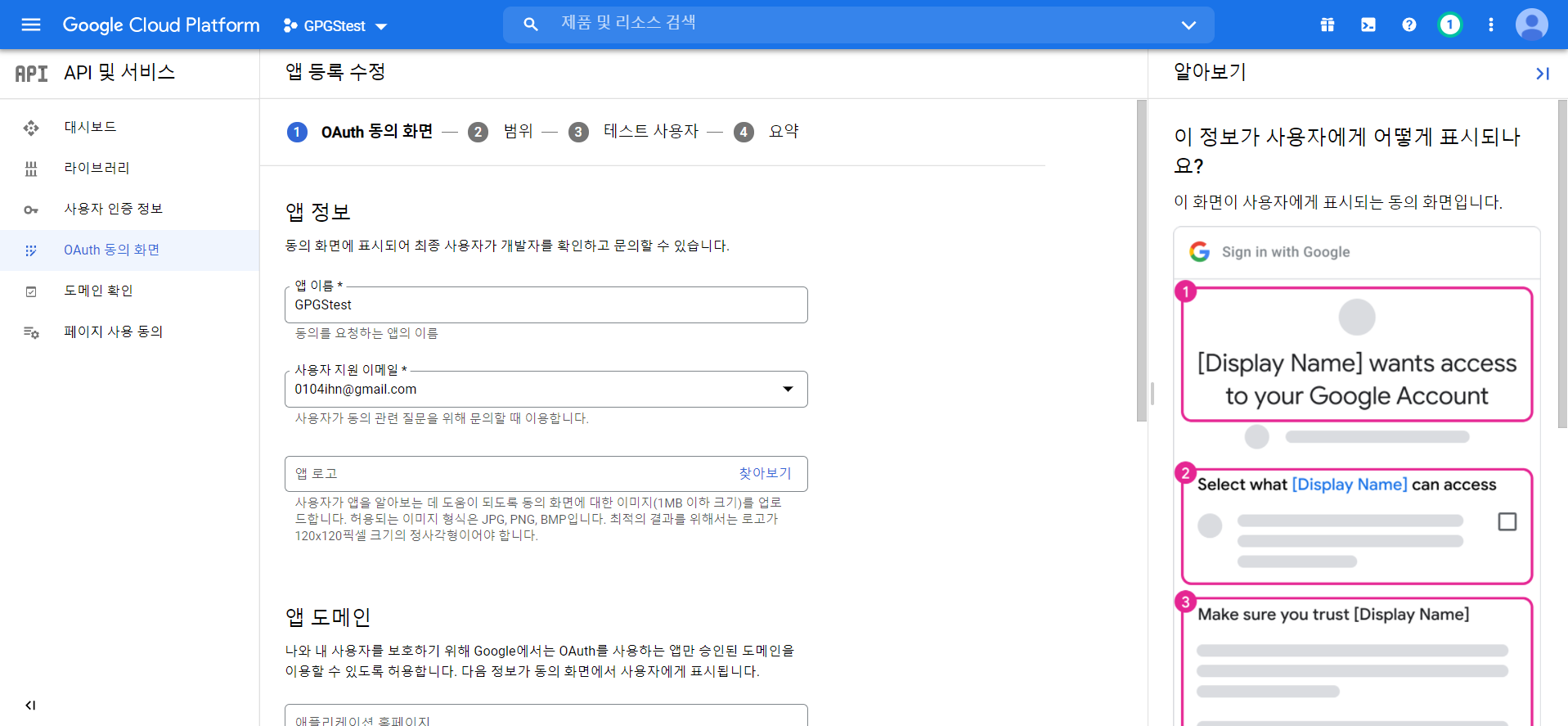Activate Cloud Shell terminal icon
The height and width of the screenshot is (726, 1568).
[x=1368, y=25]
